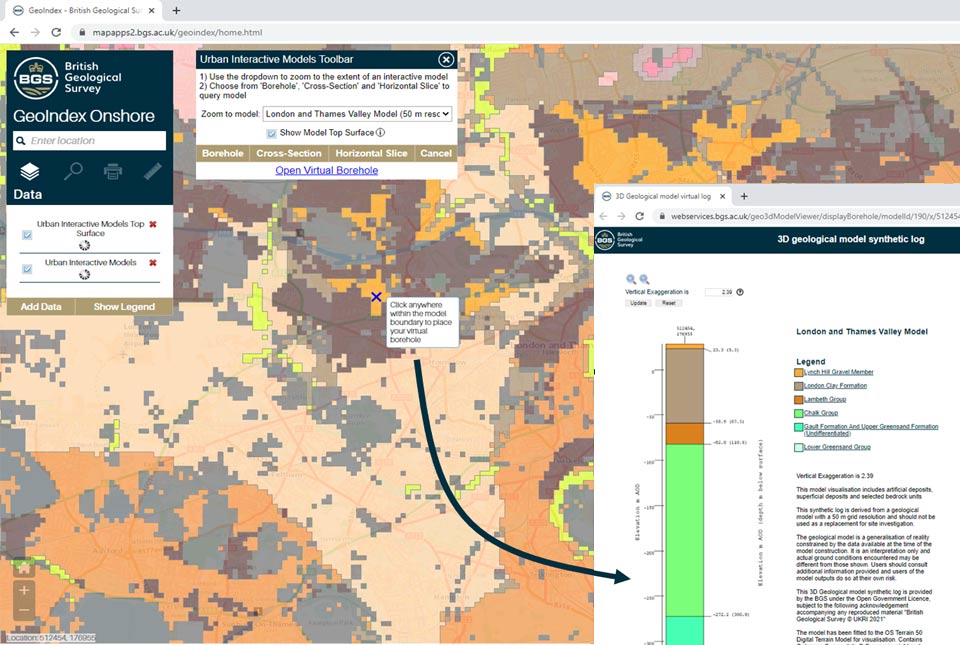Click Reset vertical exaggeration button
This screenshot has width=960, height=645.
coord(668,303)
